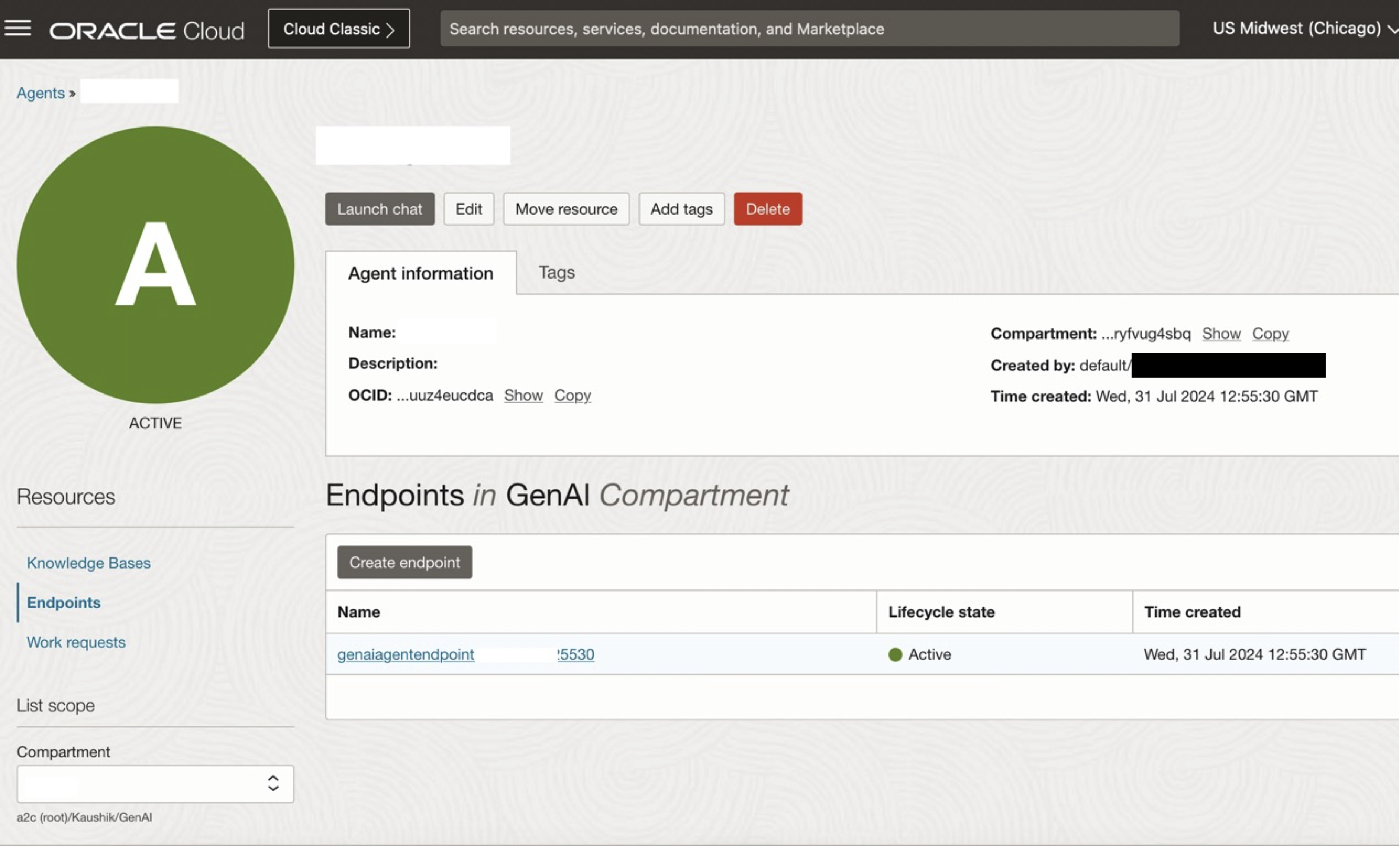
Task: Show the Compartment identifier
Action: click(x=1221, y=334)
